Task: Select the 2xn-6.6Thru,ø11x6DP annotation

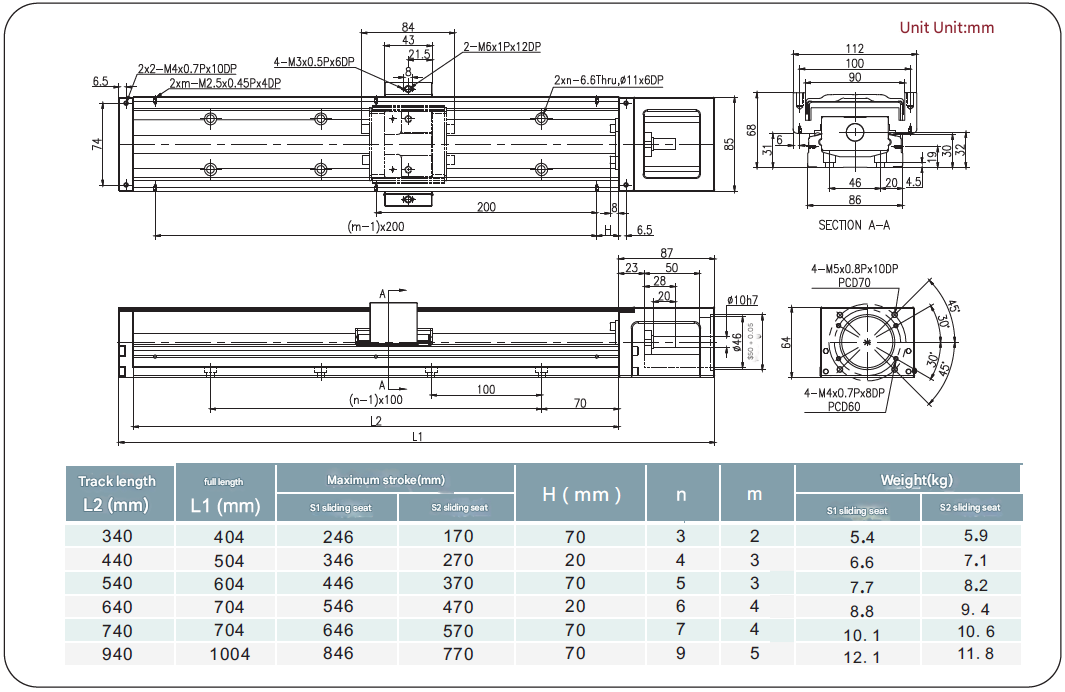Action: (609, 79)
